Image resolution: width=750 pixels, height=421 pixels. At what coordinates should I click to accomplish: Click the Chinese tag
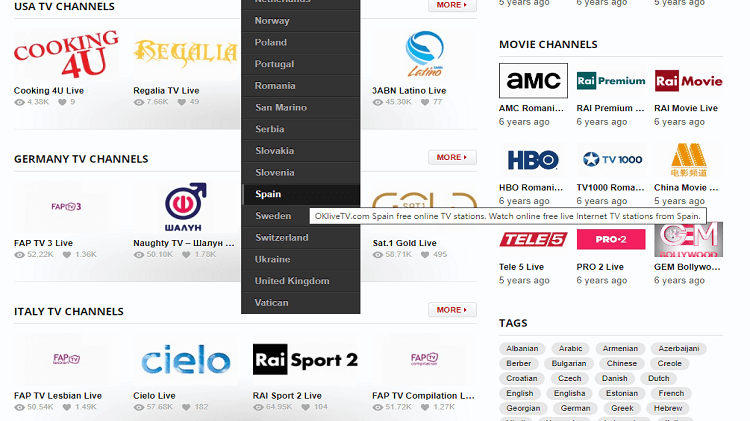pyautogui.click(x=622, y=363)
